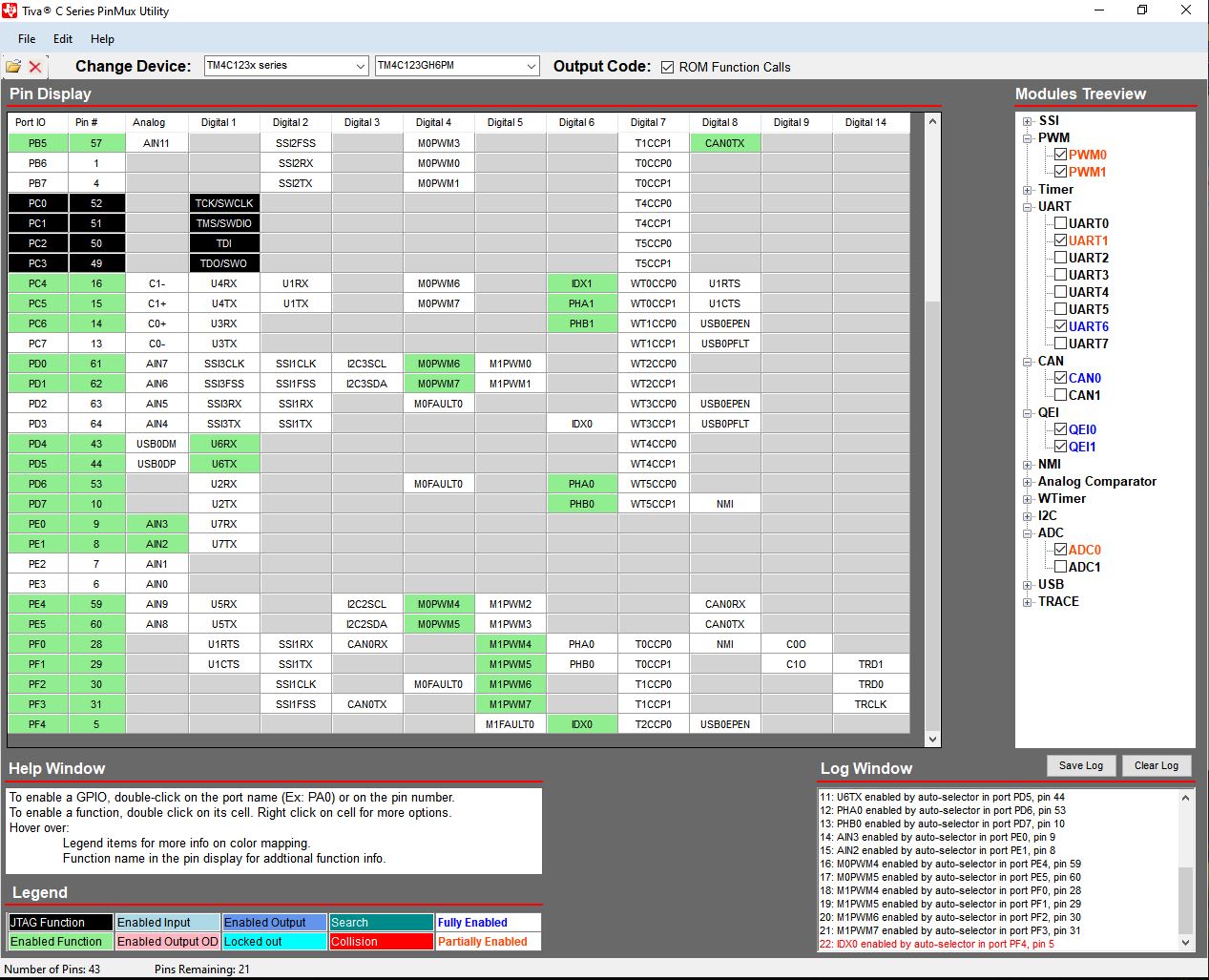Screen dimensions: 1209x980
Task: Expand the Analog Comparator tree node
Action: (x=1028, y=482)
